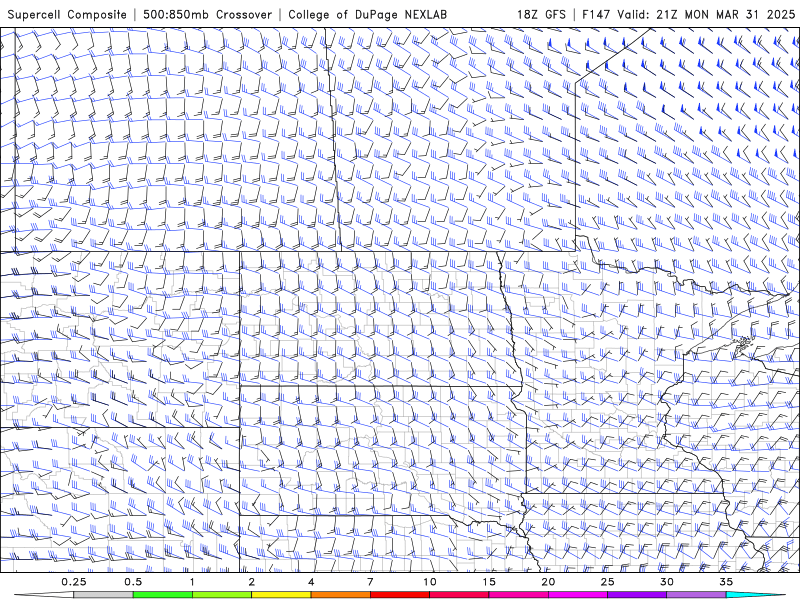Click the '10' legend value
This screenshot has width=800, height=600.
click(430, 582)
